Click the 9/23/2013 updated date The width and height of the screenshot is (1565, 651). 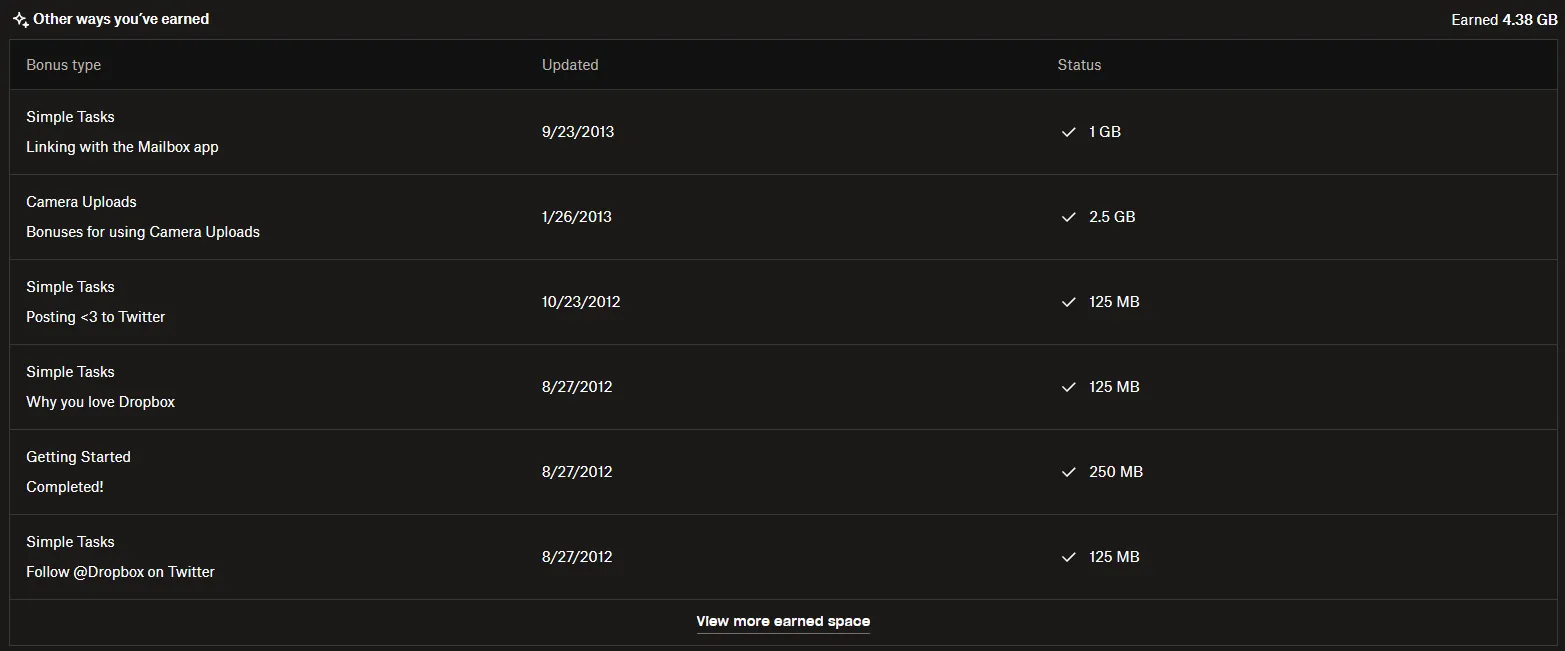578,132
